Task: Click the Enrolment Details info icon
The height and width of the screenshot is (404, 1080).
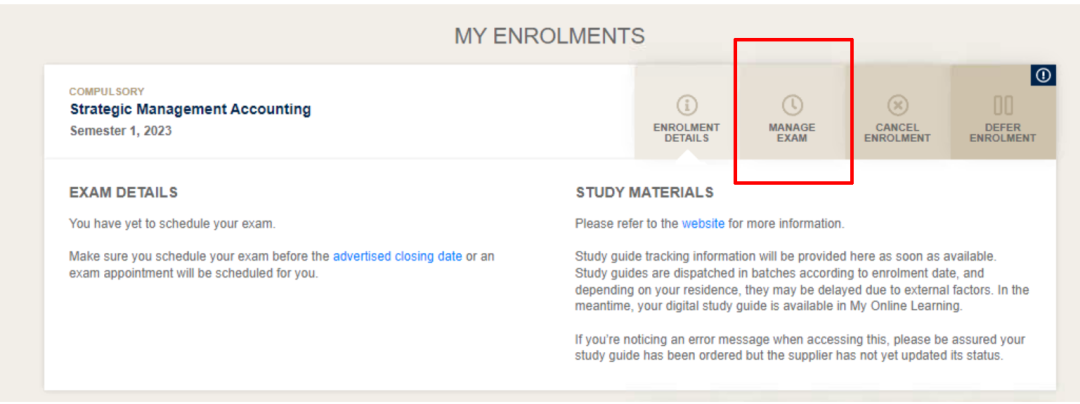Action: [x=687, y=104]
